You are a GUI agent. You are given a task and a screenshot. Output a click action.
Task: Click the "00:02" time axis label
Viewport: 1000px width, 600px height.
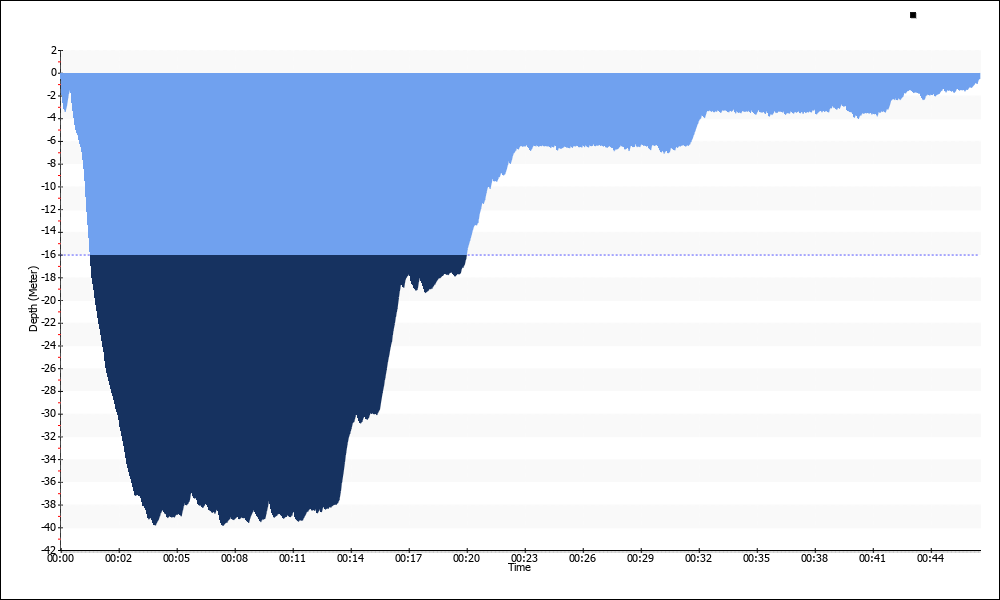click(x=118, y=558)
